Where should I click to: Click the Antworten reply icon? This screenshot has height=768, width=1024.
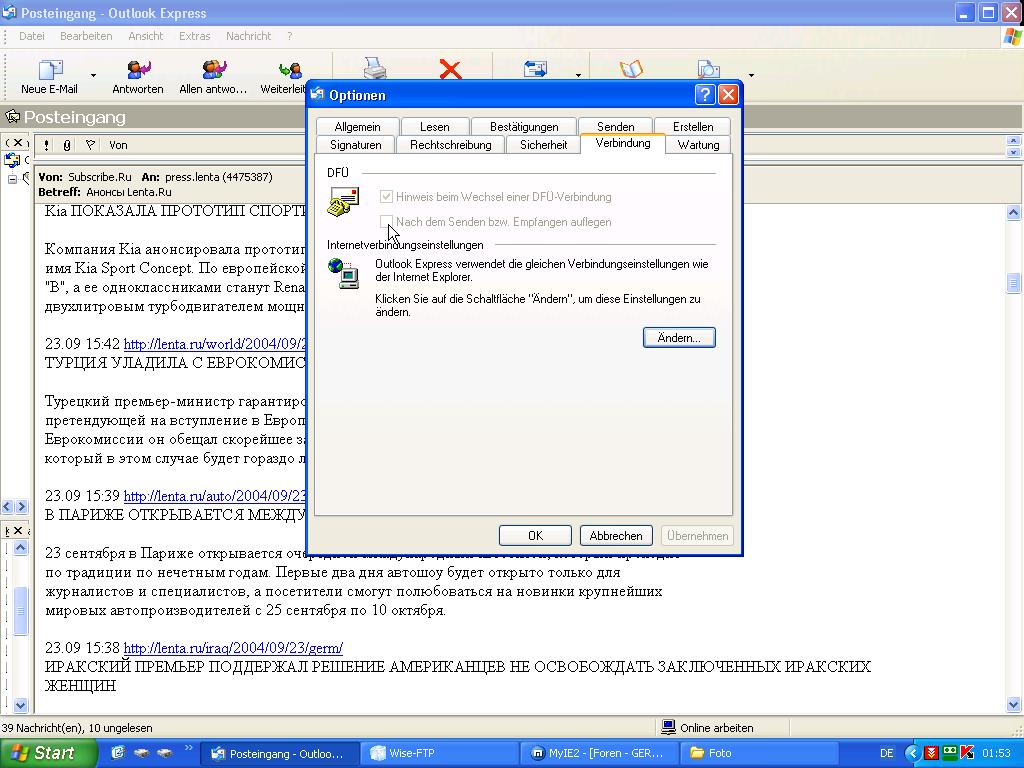tap(138, 76)
